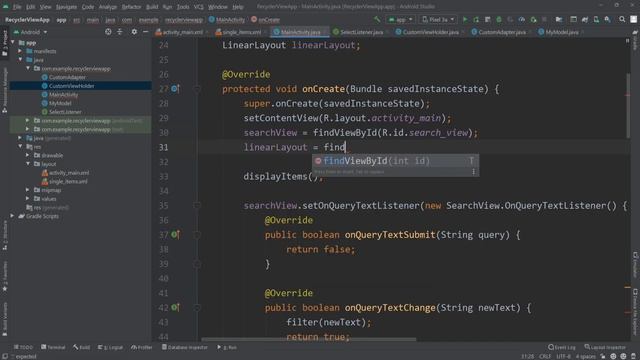Collapse the res folder arrow

coord(20,147)
